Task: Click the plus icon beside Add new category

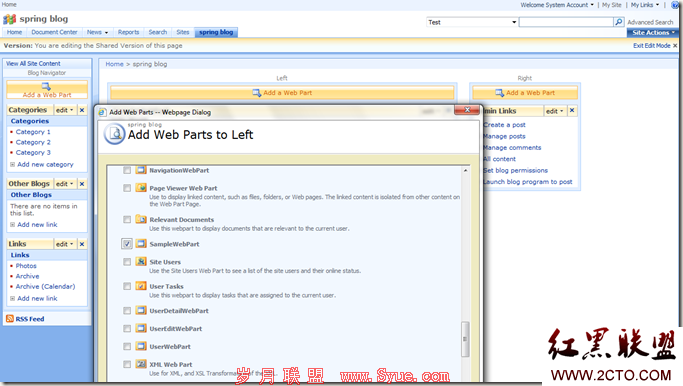Action: 13,165
